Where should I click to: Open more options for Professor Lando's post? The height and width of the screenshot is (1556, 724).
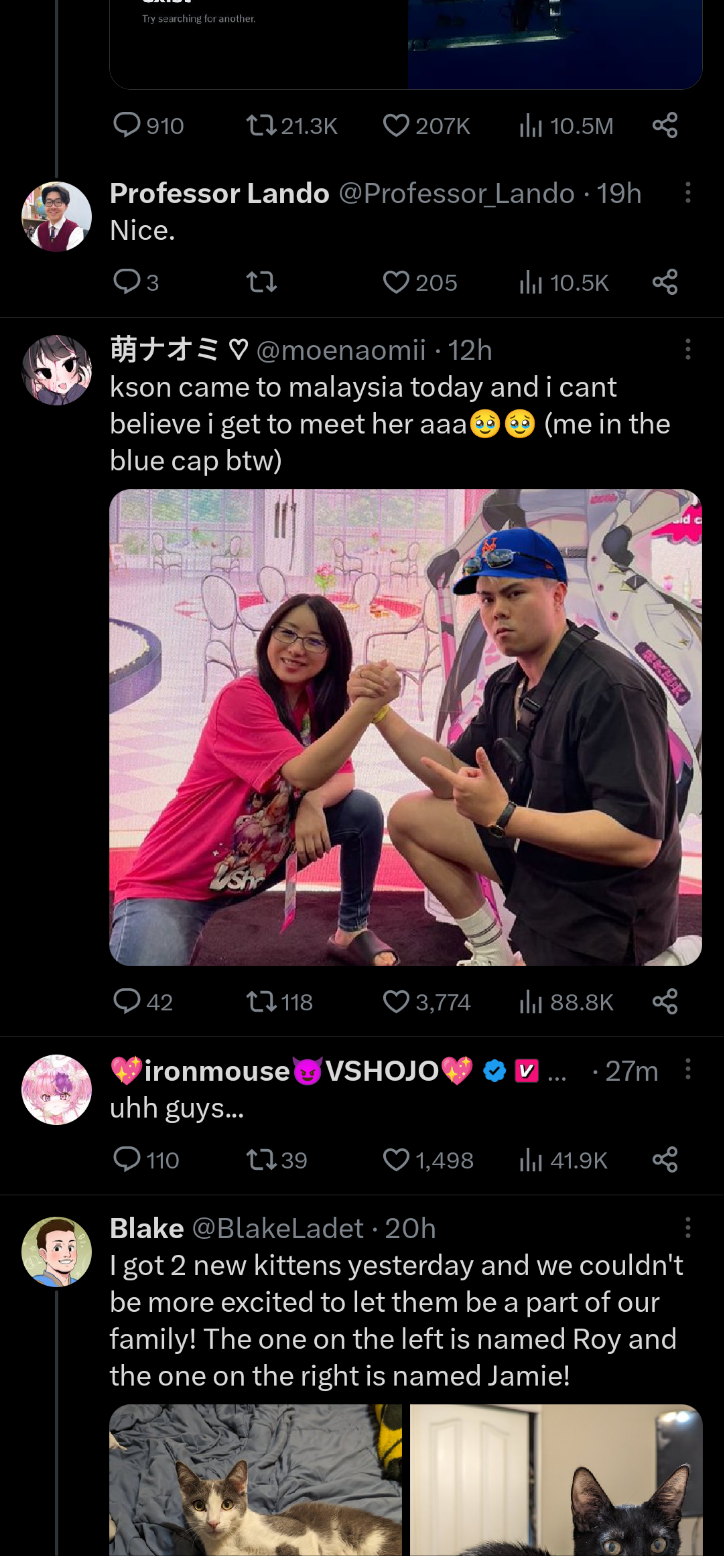pos(688,193)
